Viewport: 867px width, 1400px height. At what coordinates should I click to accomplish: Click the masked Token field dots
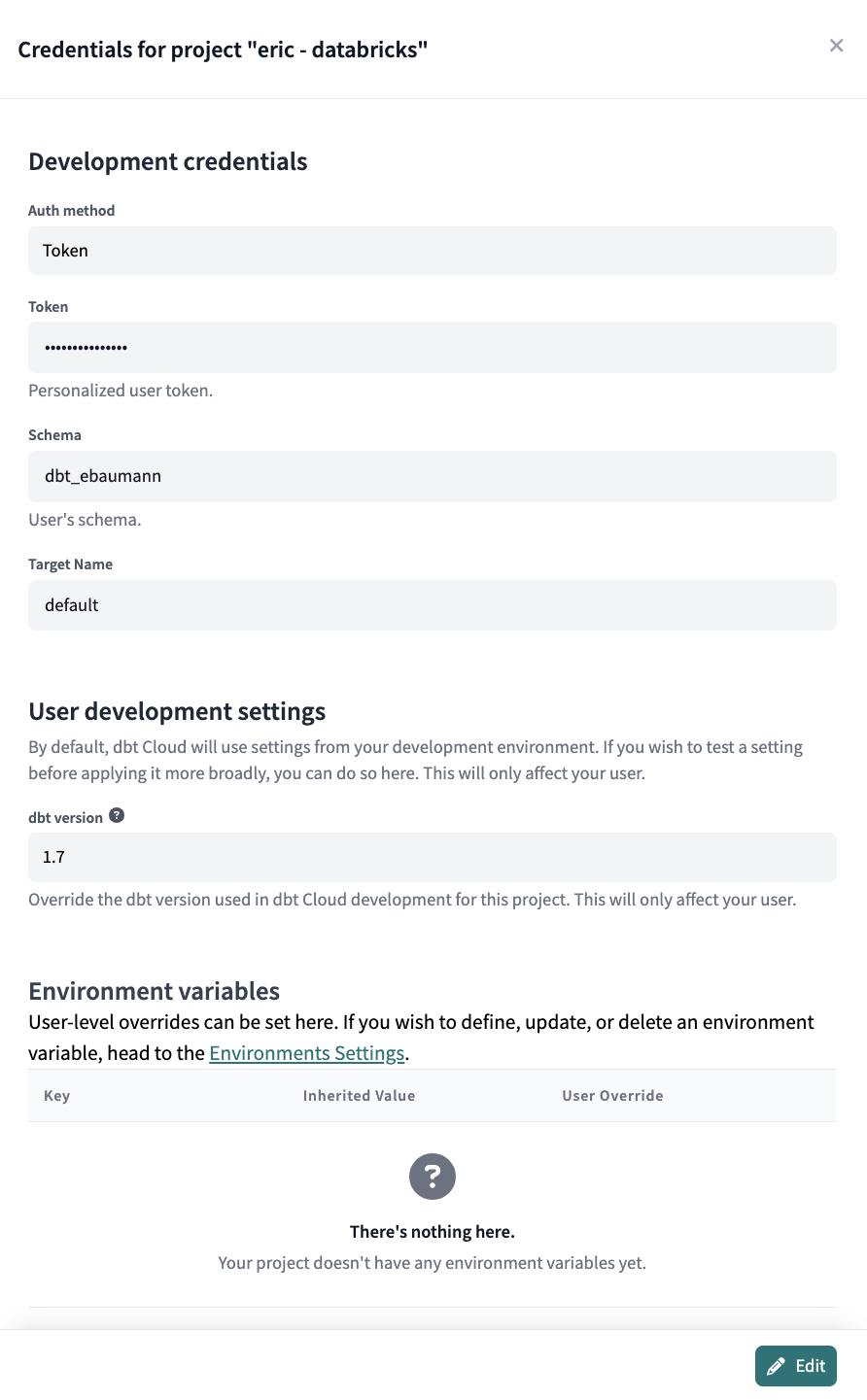click(86, 347)
